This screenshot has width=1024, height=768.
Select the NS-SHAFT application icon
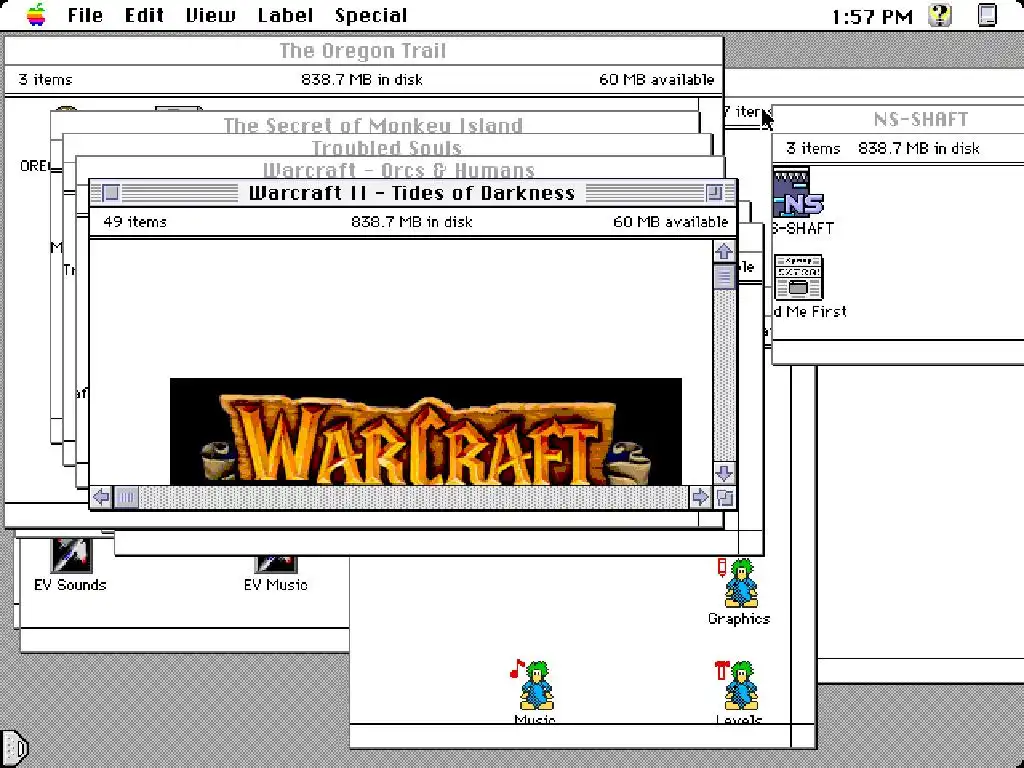pos(798,192)
